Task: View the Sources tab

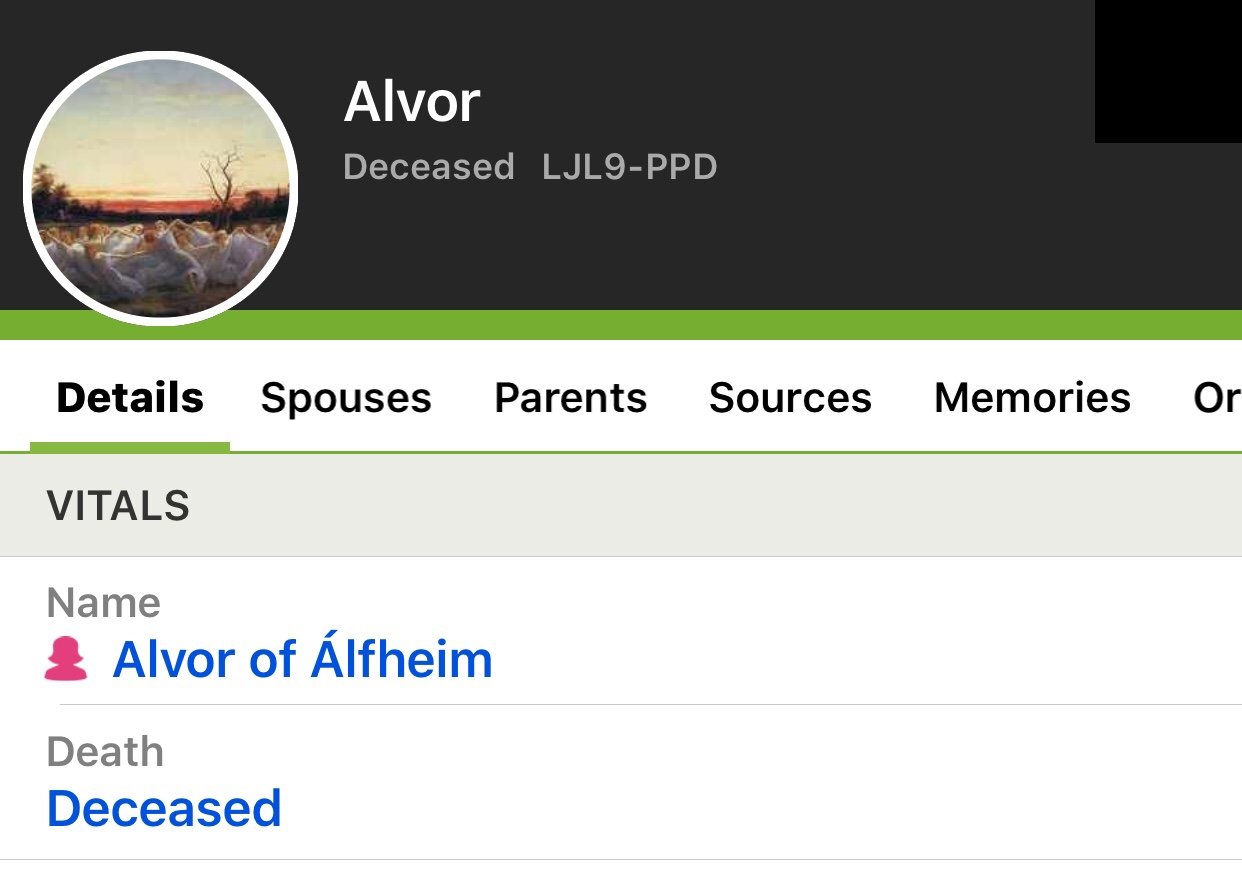Action: pyautogui.click(x=790, y=398)
